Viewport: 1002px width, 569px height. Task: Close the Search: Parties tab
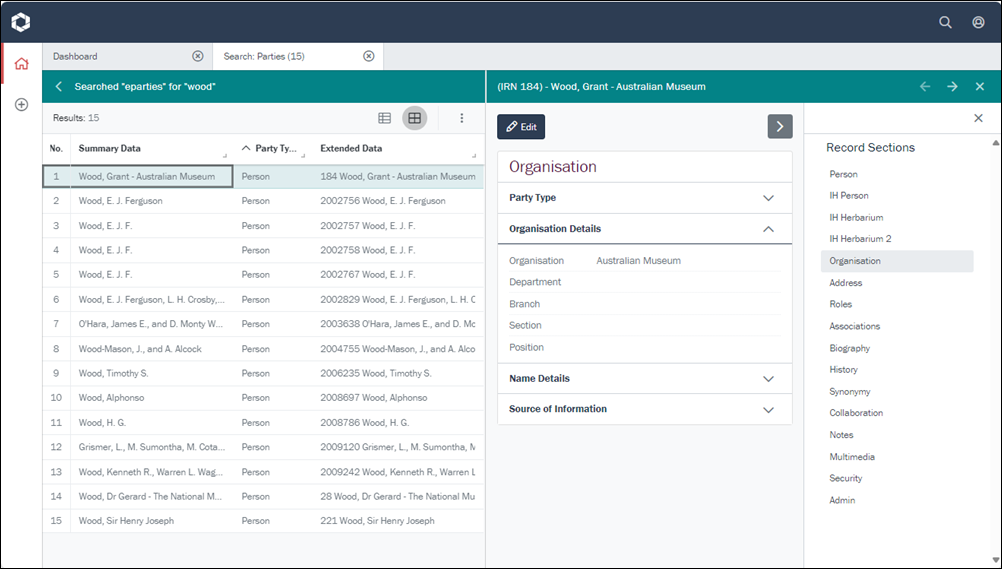point(368,57)
